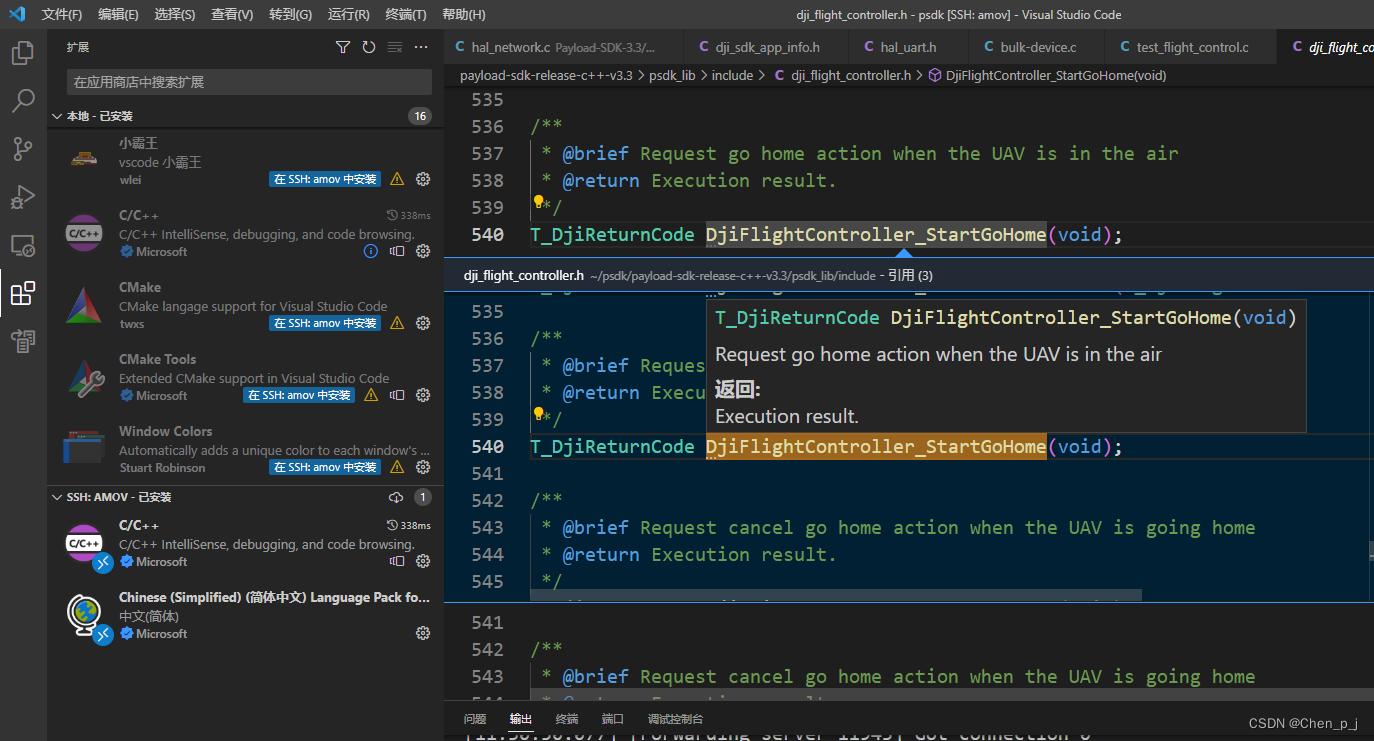Click info icon on local C/C++ extension
Image resolution: width=1374 pixels, height=741 pixels.
point(371,251)
